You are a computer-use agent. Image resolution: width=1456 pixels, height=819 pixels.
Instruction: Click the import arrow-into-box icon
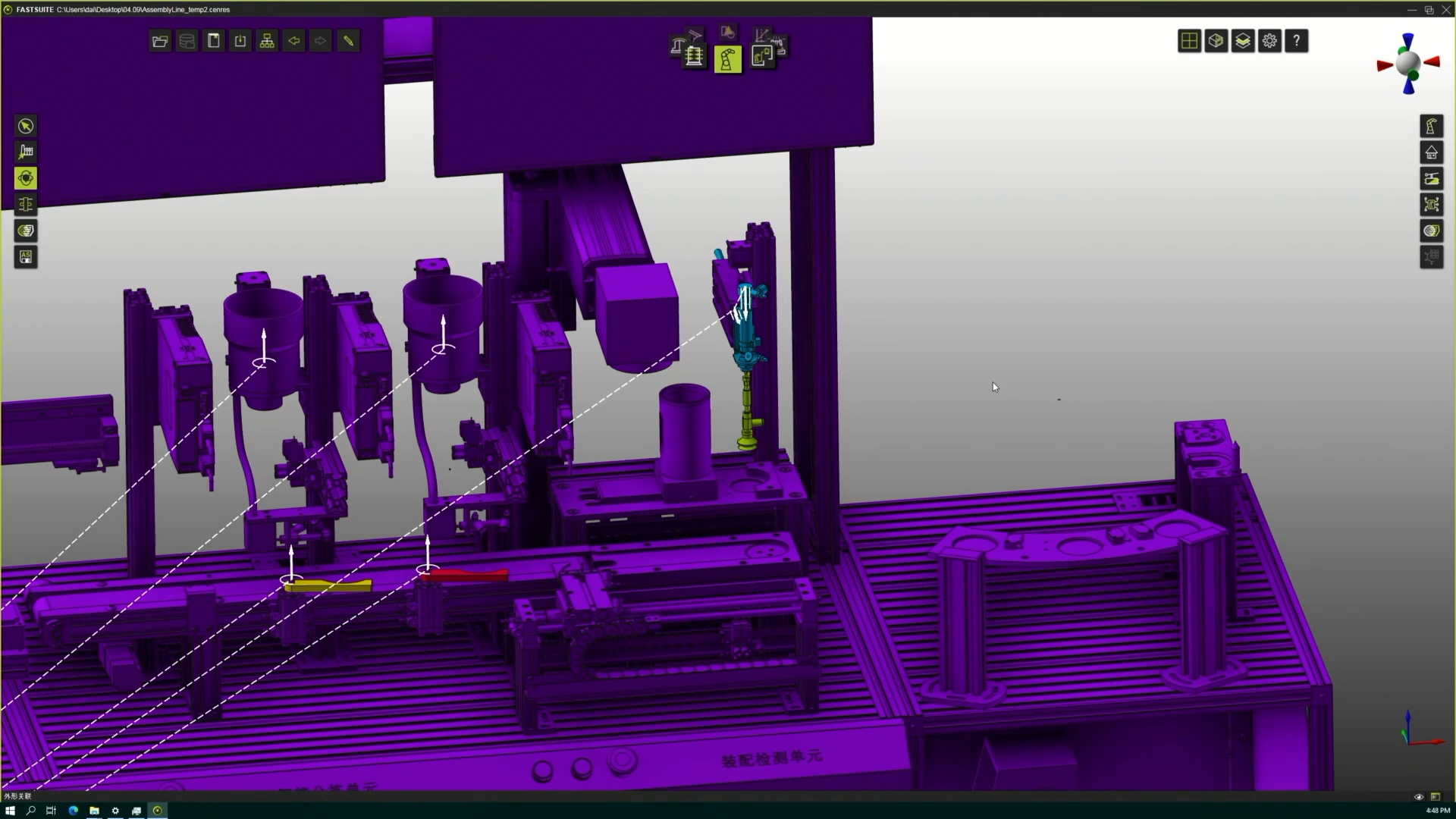coord(240,41)
